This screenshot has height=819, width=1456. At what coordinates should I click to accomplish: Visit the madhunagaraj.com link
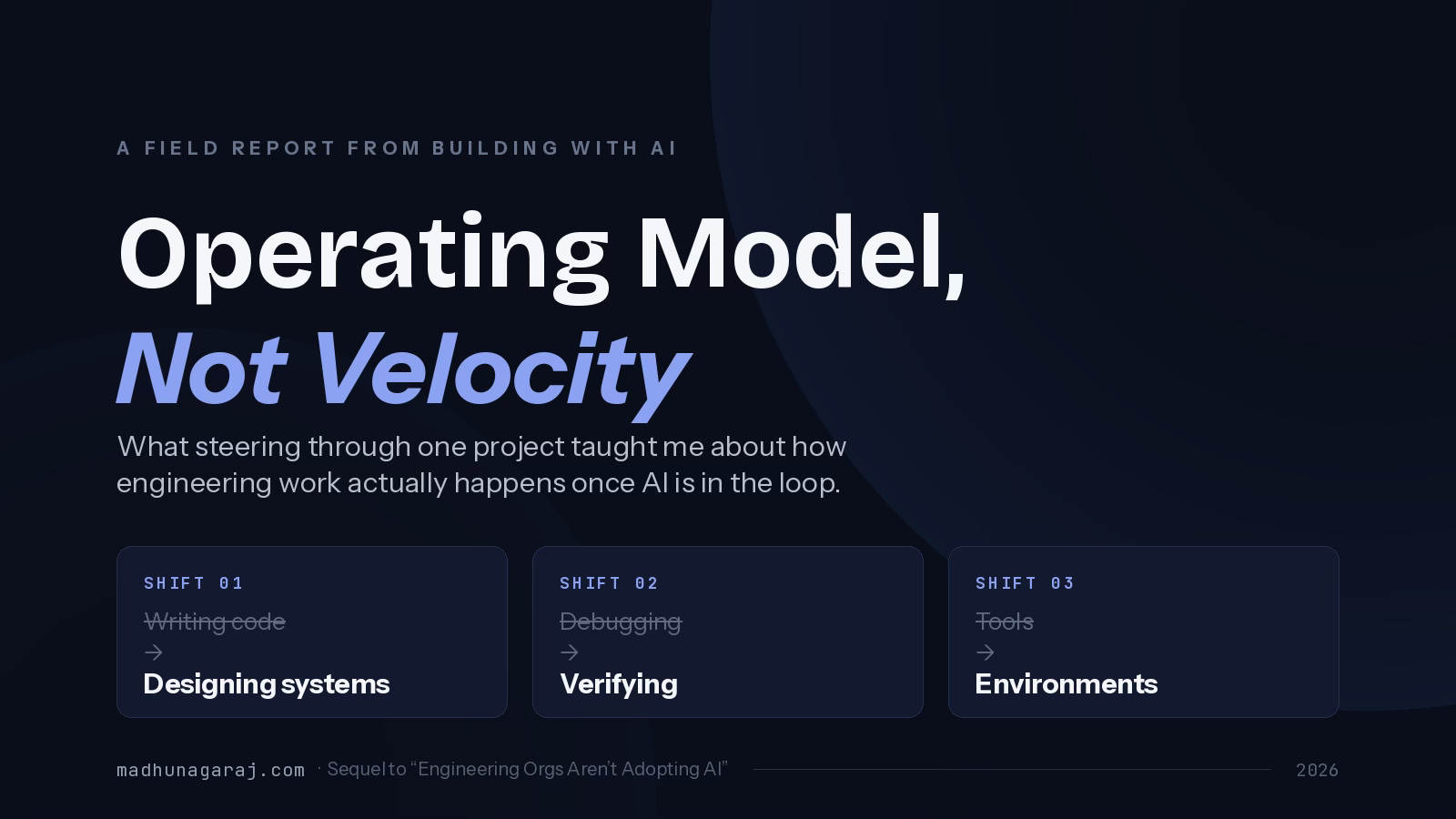tap(211, 770)
